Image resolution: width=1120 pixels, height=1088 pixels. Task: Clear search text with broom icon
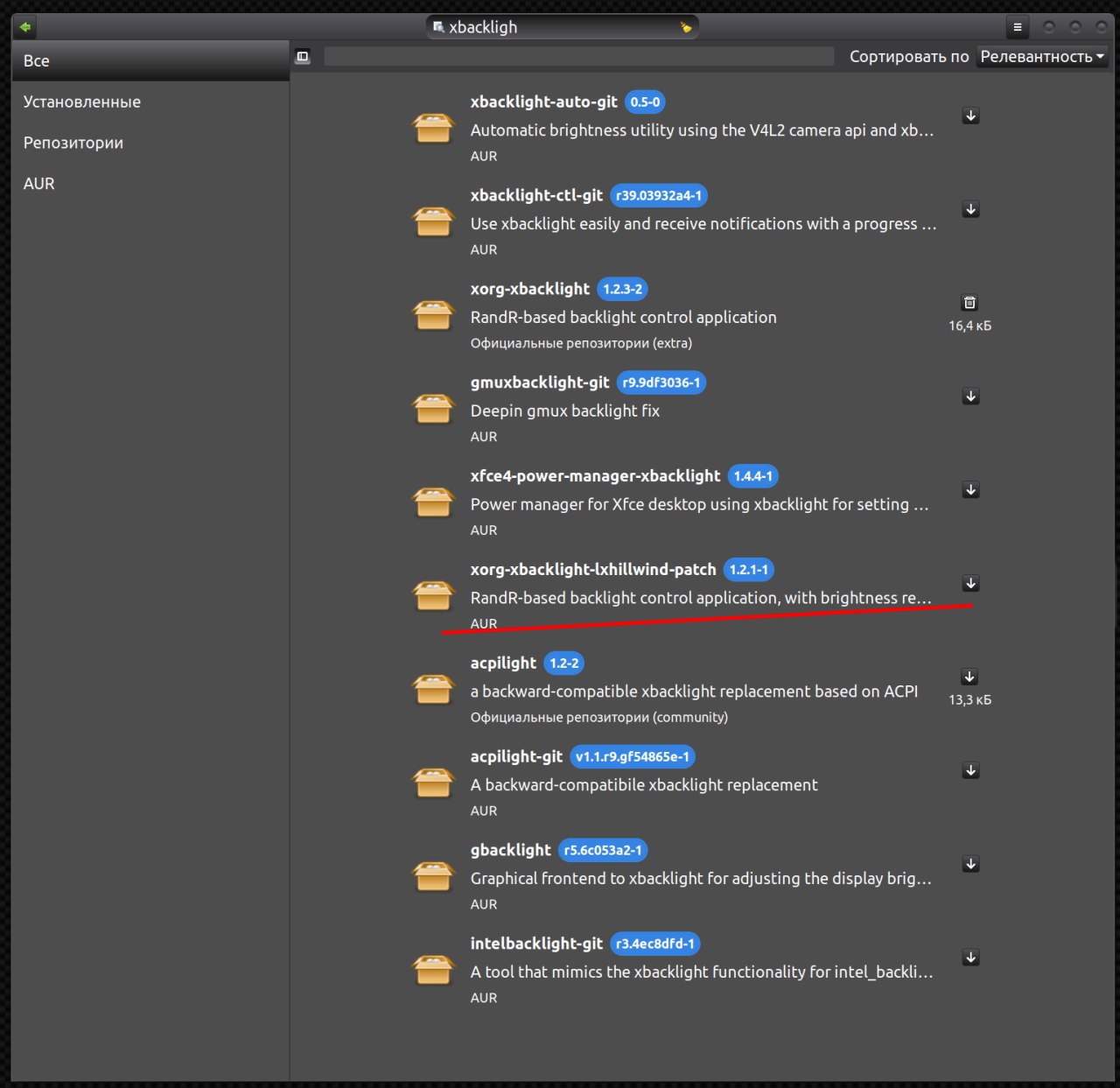point(686,27)
